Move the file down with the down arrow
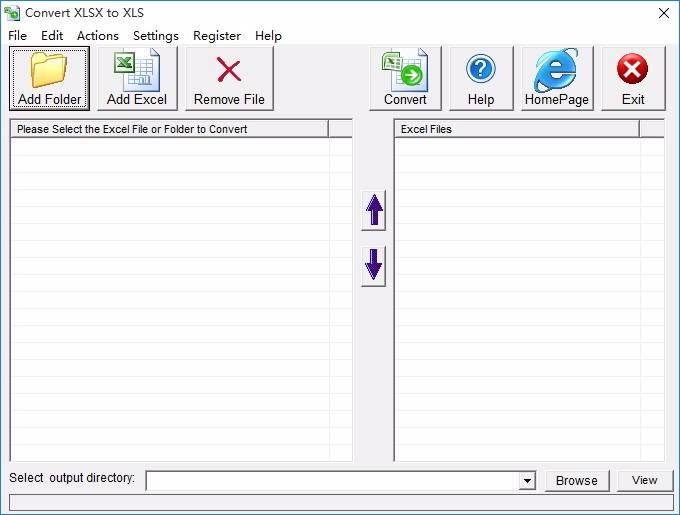Viewport: 680px width, 515px height. coord(373,266)
